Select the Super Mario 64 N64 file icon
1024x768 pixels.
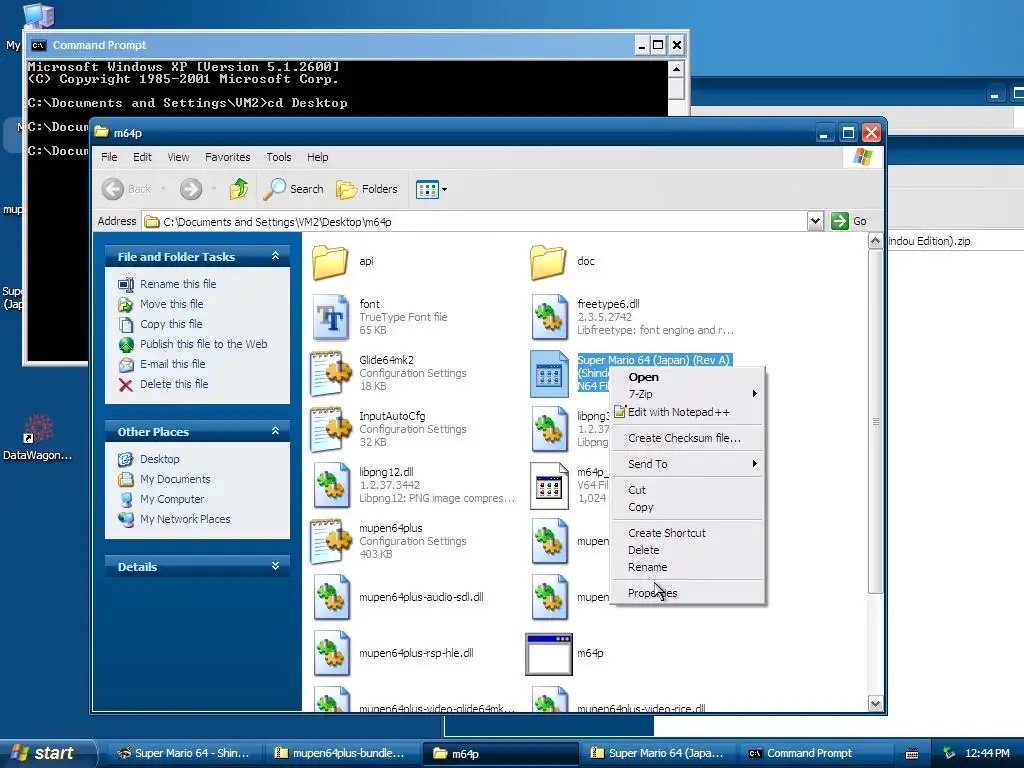coord(549,374)
